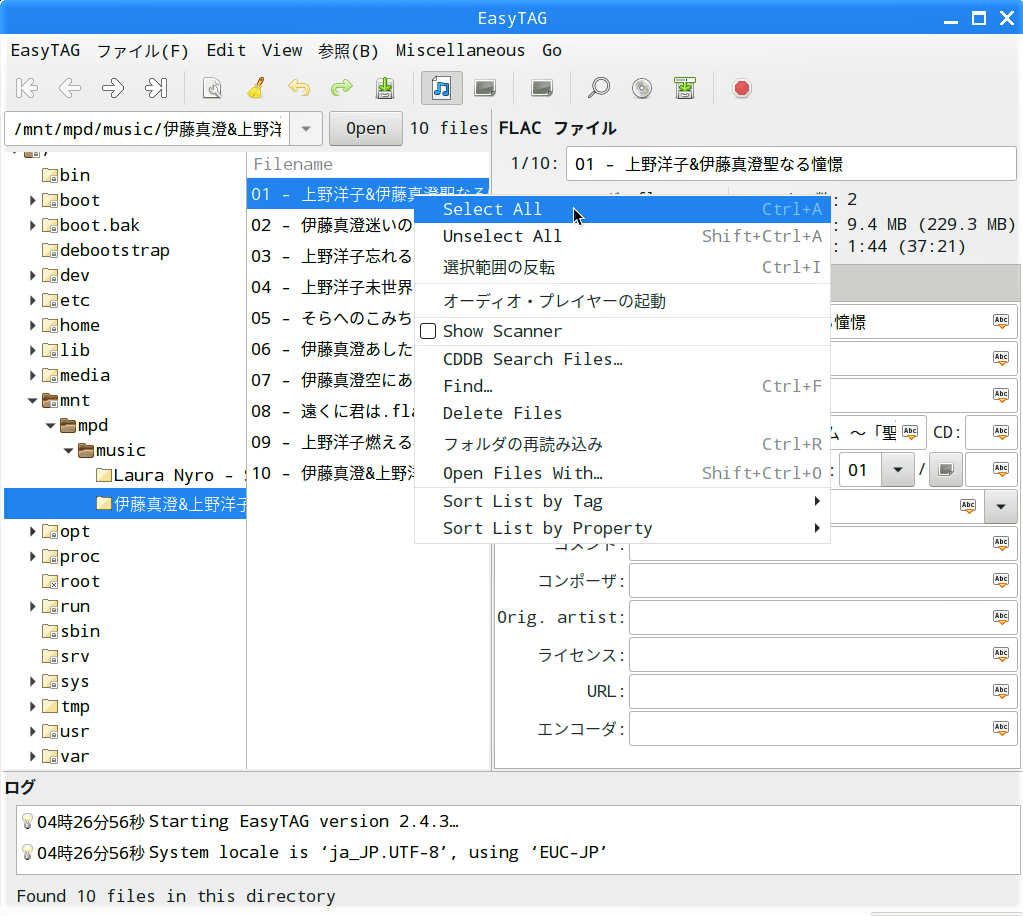Image resolution: width=1023 pixels, height=916 pixels.
Task: Click the Abc tag icon beside the genre dropdown
Action: click(x=968, y=506)
